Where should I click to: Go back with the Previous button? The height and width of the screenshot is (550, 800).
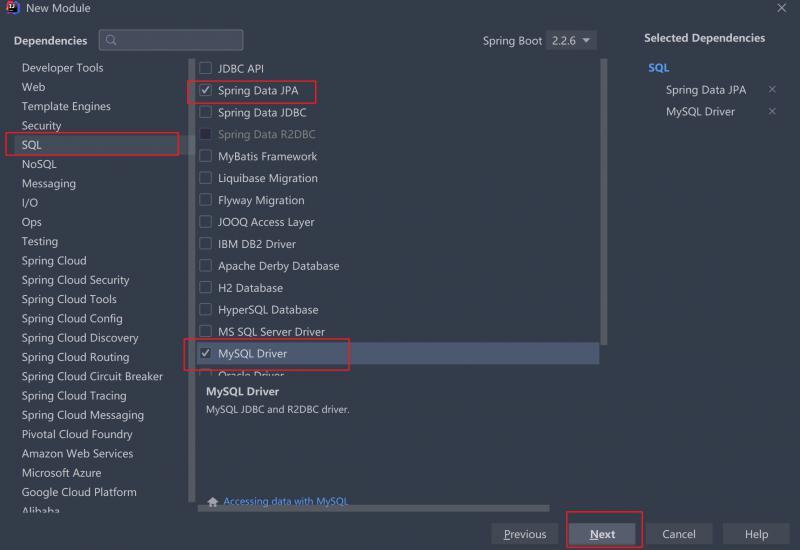(x=525, y=534)
